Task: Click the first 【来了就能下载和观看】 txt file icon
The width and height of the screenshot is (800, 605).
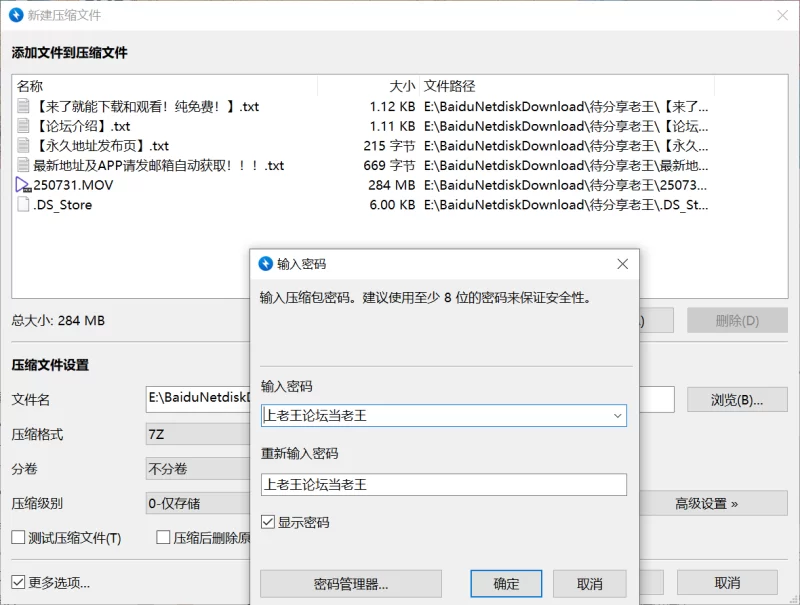Action: coord(24,106)
